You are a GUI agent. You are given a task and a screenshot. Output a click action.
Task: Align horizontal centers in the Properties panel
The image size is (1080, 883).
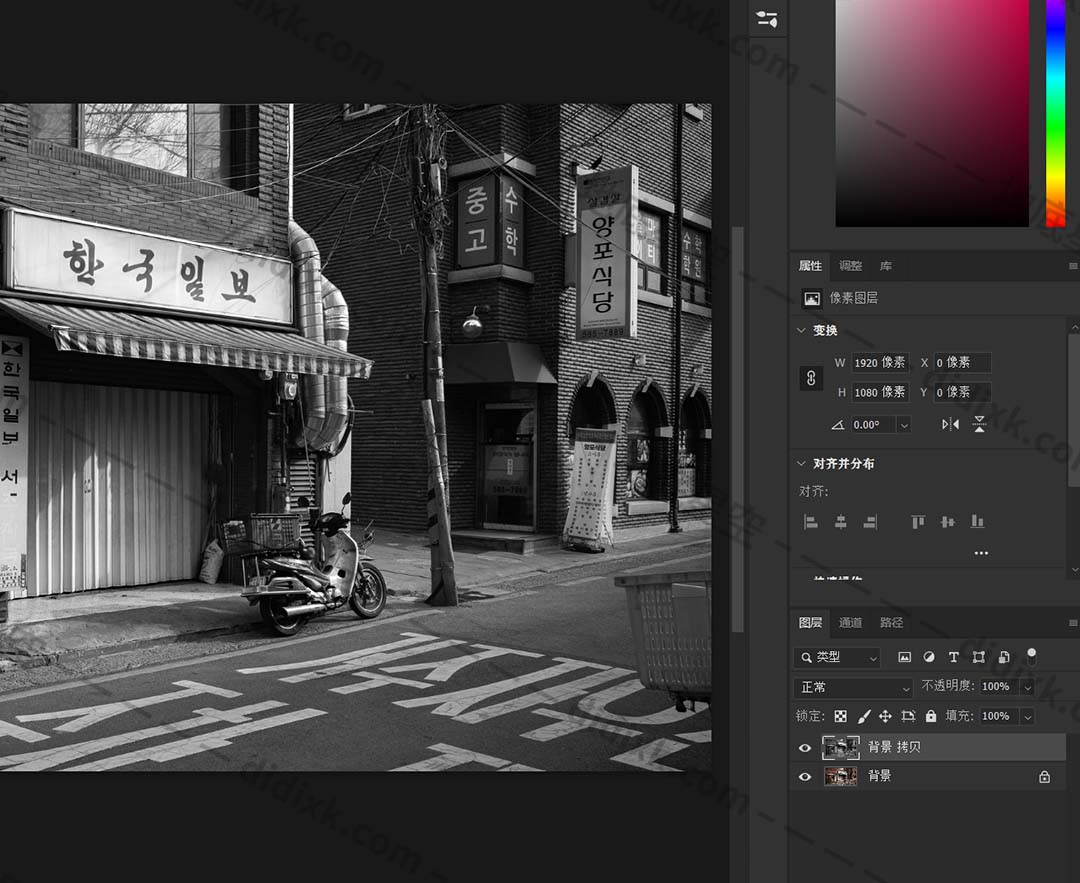coord(840,522)
